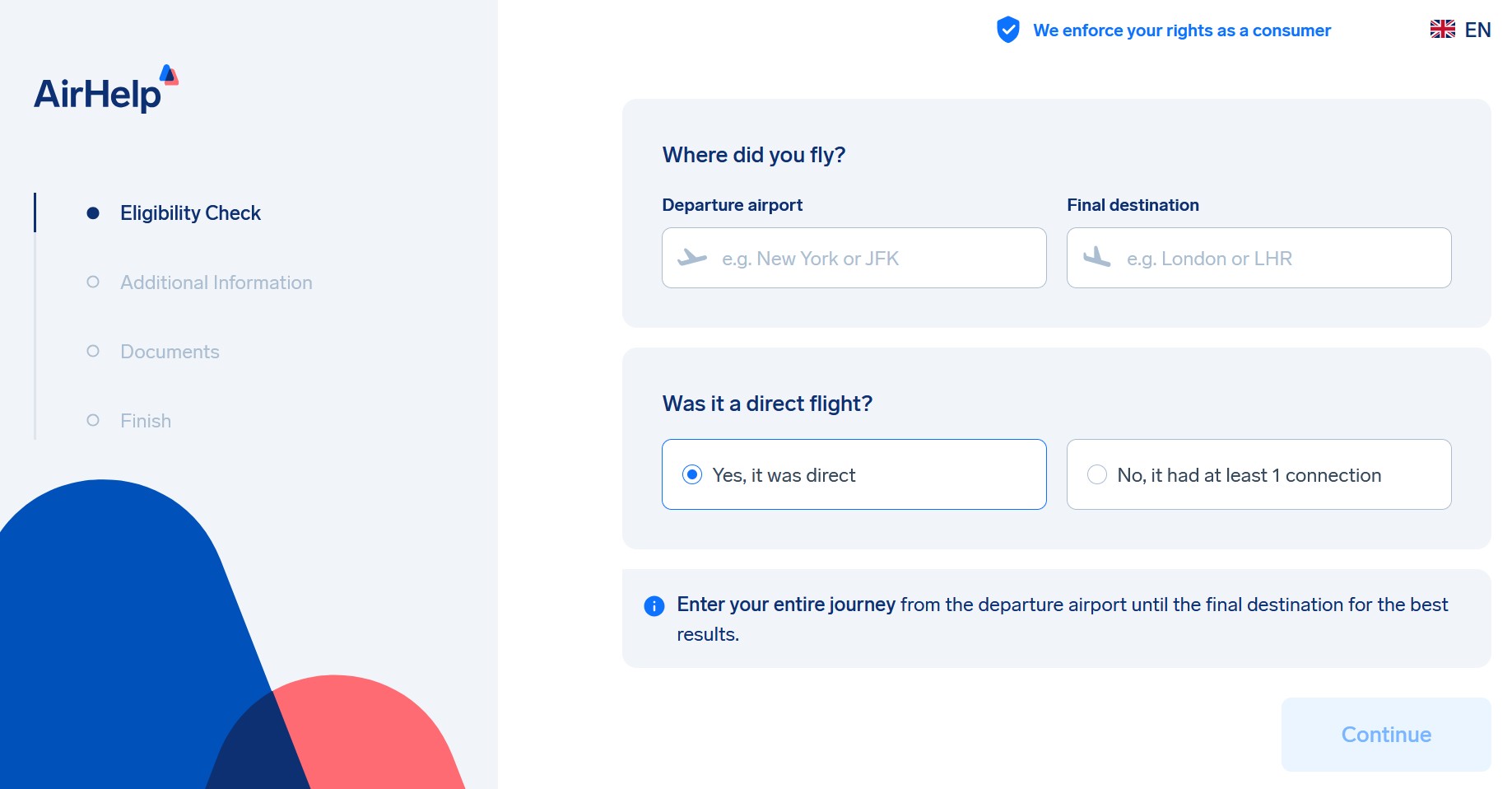The width and height of the screenshot is (1512, 789).
Task: Open the Eligibility Check step
Action: 190,213
